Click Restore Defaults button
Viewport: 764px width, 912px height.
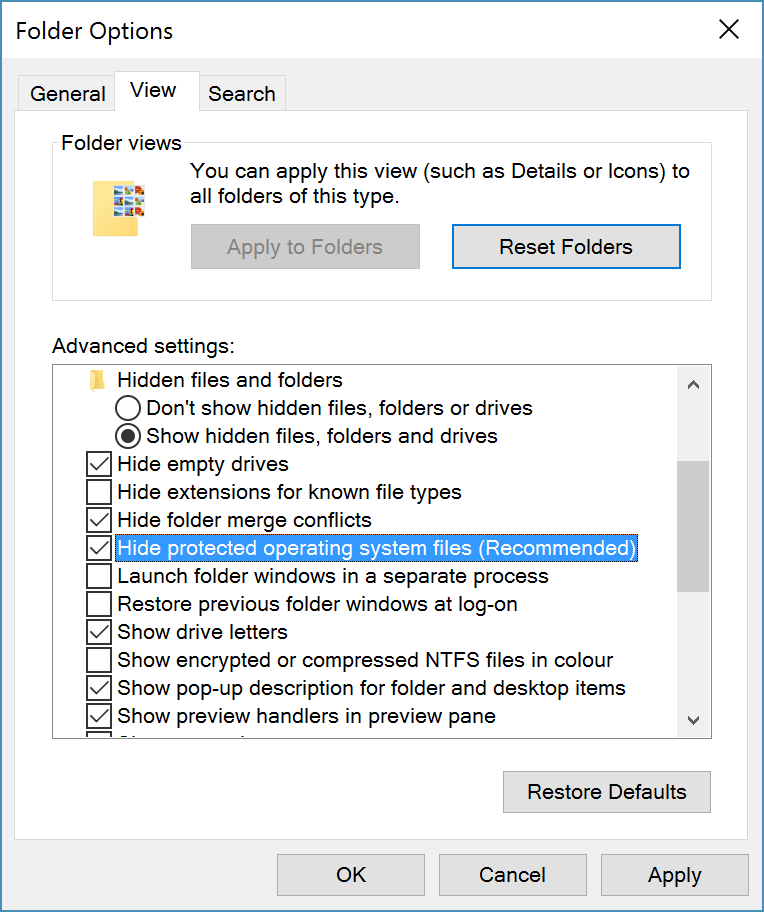pyautogui.click(x=607, y=792)
